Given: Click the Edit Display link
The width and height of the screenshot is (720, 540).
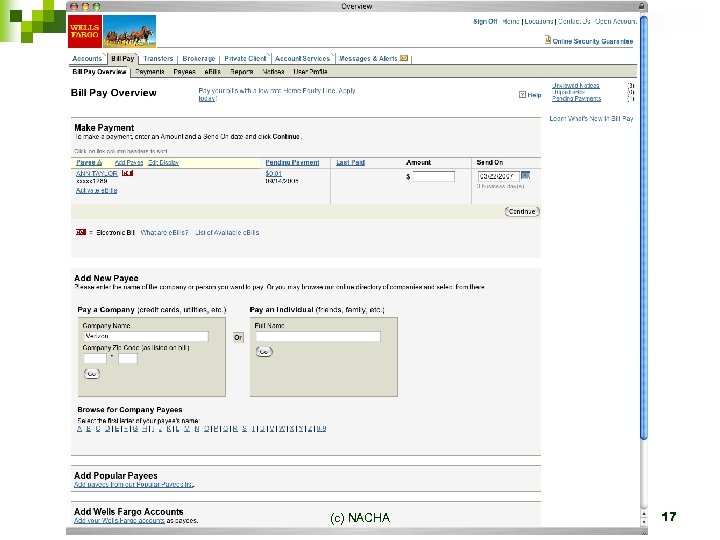Looking at the screenshot, I should click(163, 163).
